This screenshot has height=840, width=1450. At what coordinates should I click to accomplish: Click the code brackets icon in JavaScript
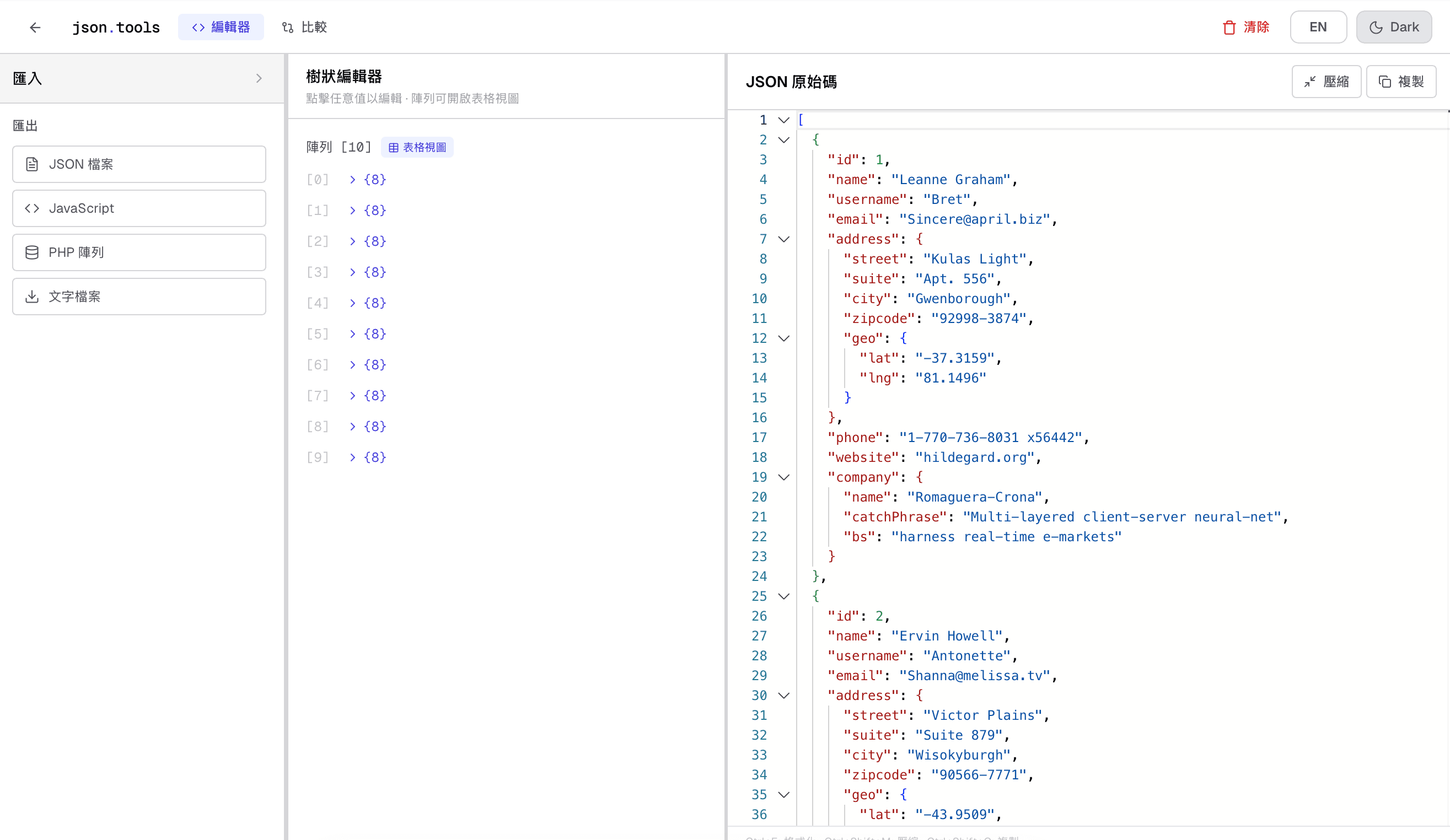tap(32, 208)
